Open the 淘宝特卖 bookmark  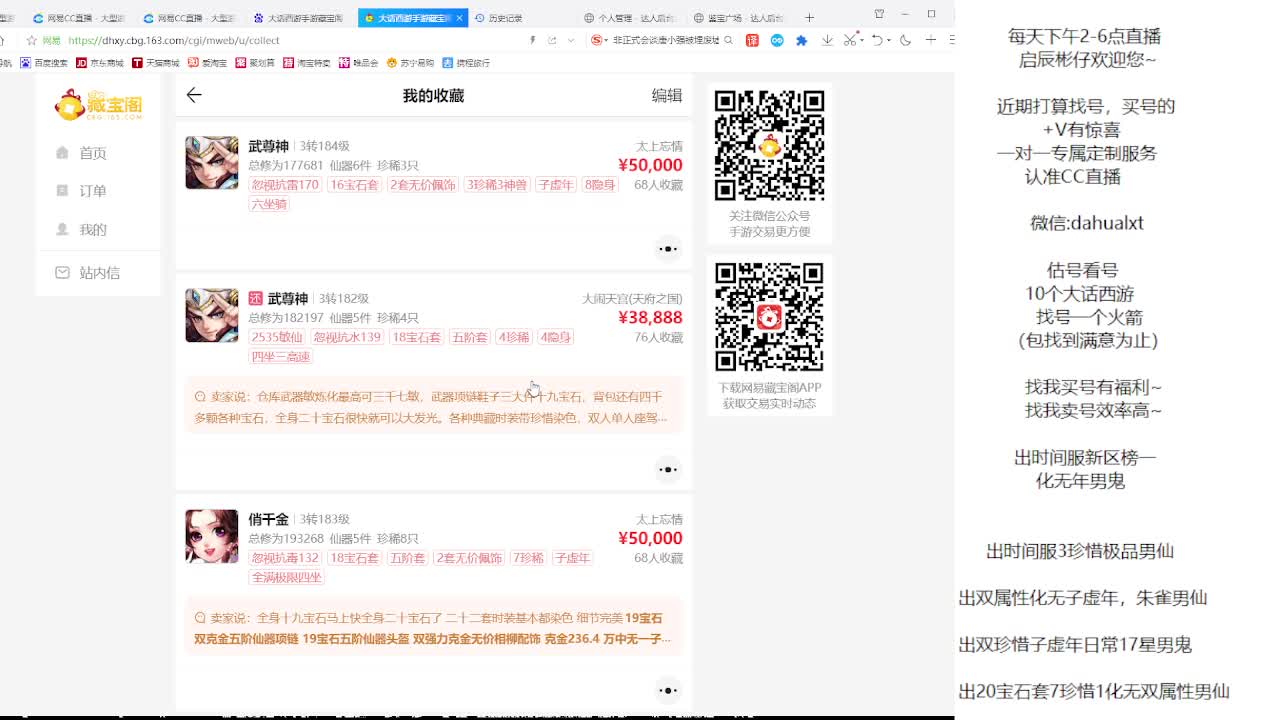point(307,63)
